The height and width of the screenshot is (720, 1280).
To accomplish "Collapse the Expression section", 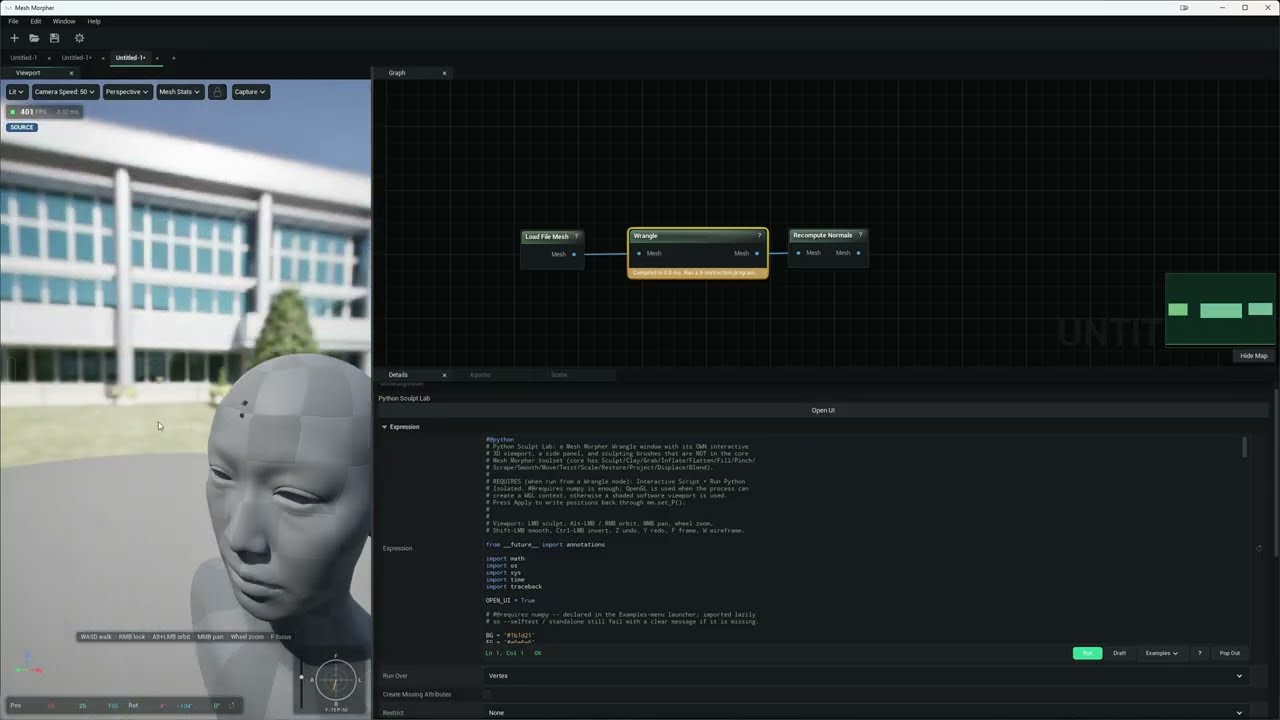I will coord(384,427).
